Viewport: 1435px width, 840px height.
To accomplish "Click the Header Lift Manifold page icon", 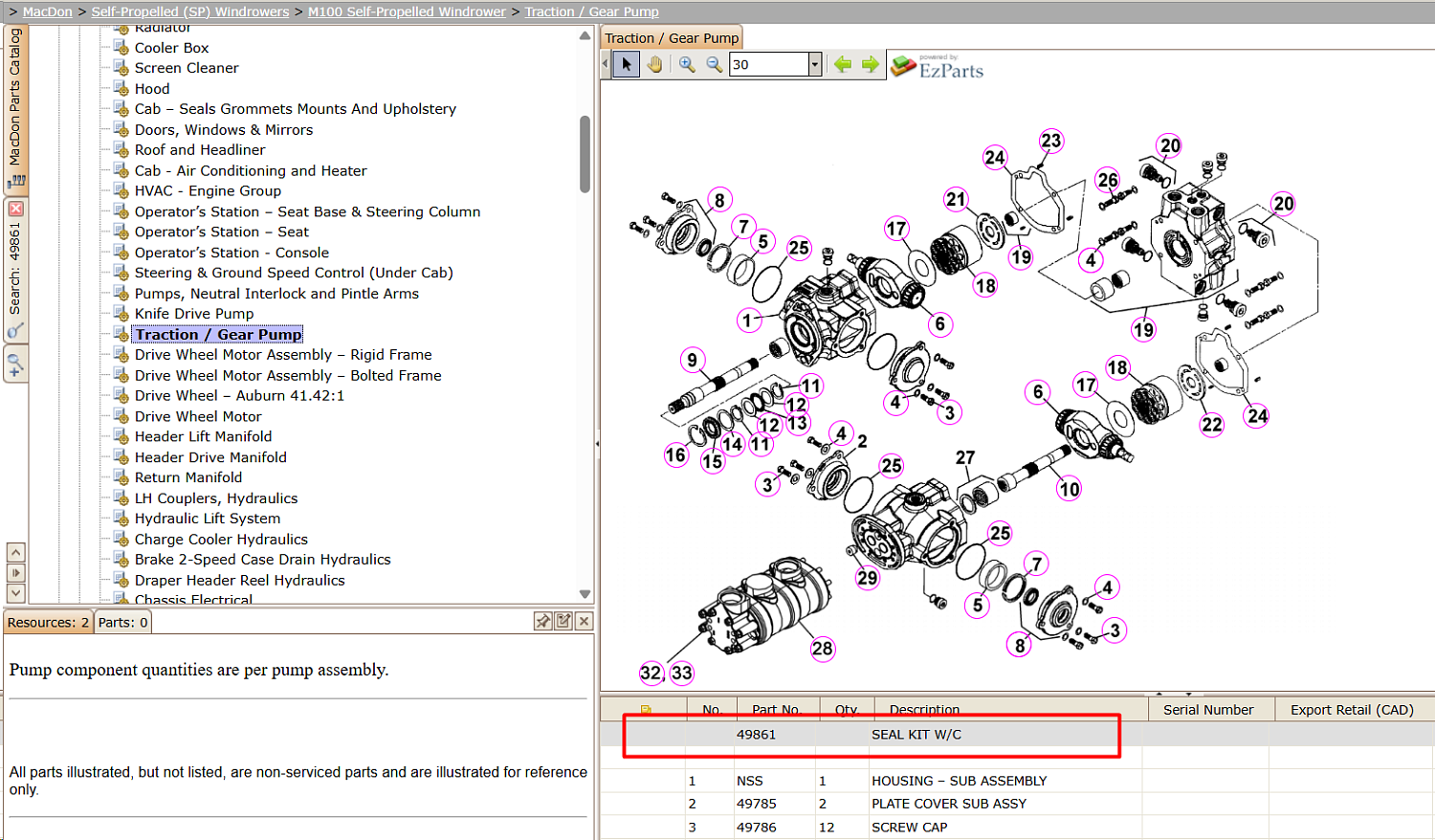I will coord(121,436).
